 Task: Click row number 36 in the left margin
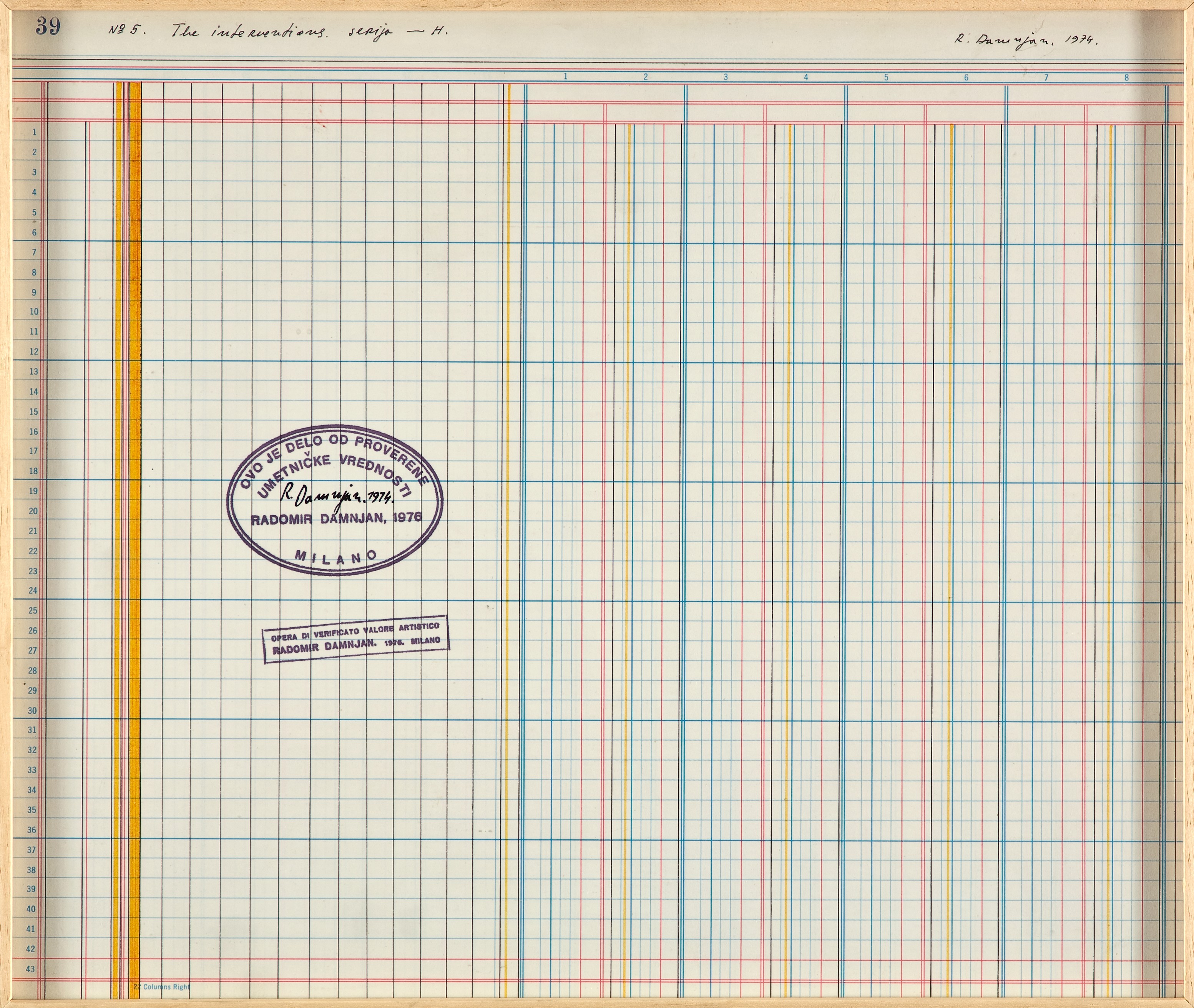32,830
